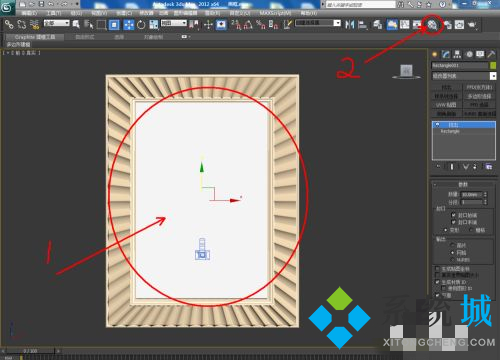Image resolution: width=500 pixels, height=360 pixels.
Task: Click the Align tool icon
Action: pos(362,25)
